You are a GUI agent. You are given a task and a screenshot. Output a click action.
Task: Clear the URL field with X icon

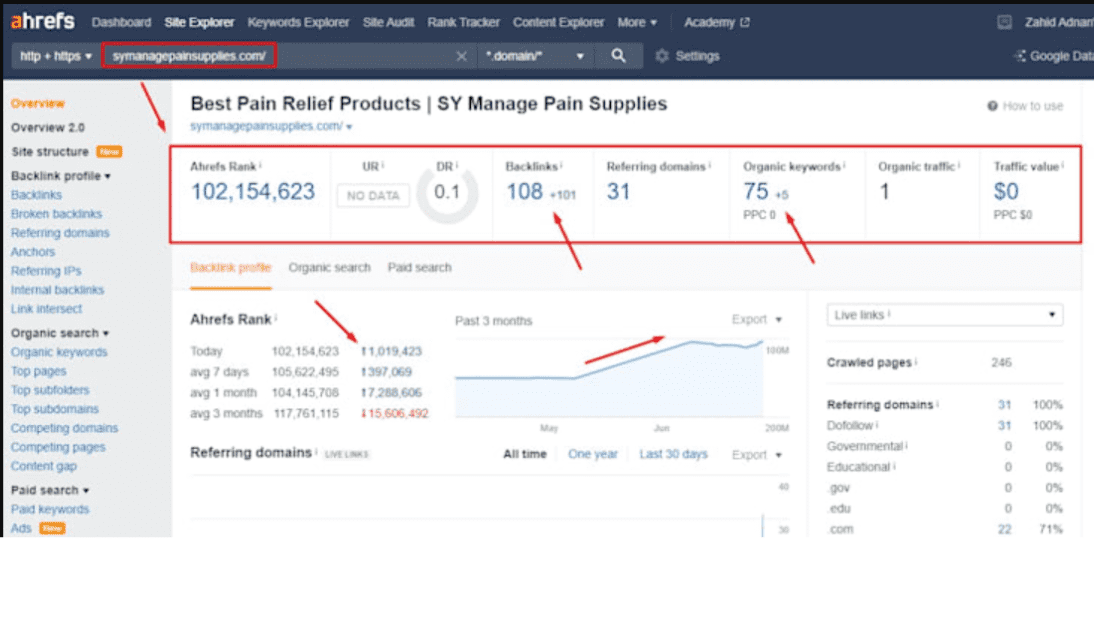click(x=461, y=56)
